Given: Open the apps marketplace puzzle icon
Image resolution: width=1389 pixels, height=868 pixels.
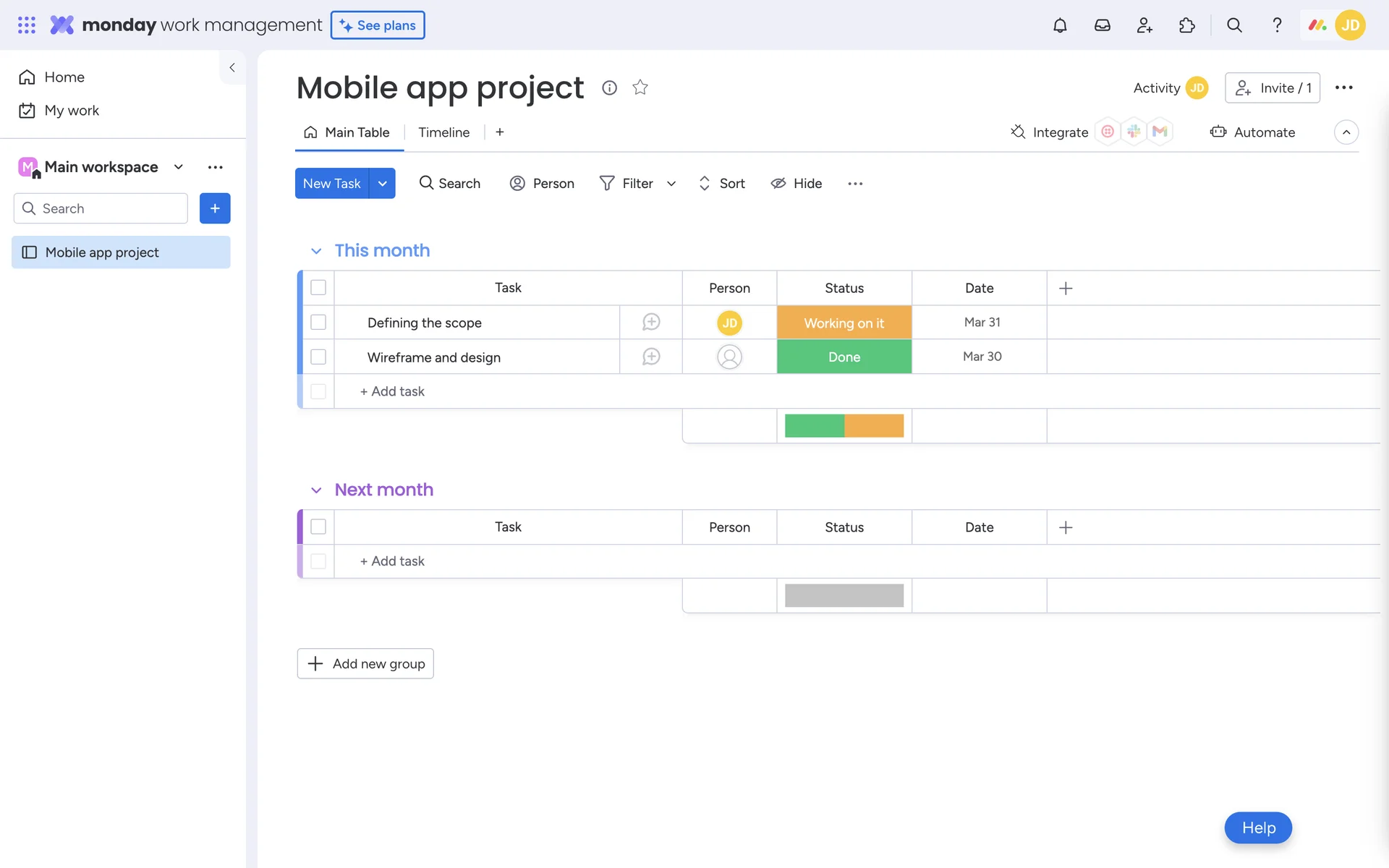Looking at the screenshot, I should pyautogui.click(x=1186, y=25).
